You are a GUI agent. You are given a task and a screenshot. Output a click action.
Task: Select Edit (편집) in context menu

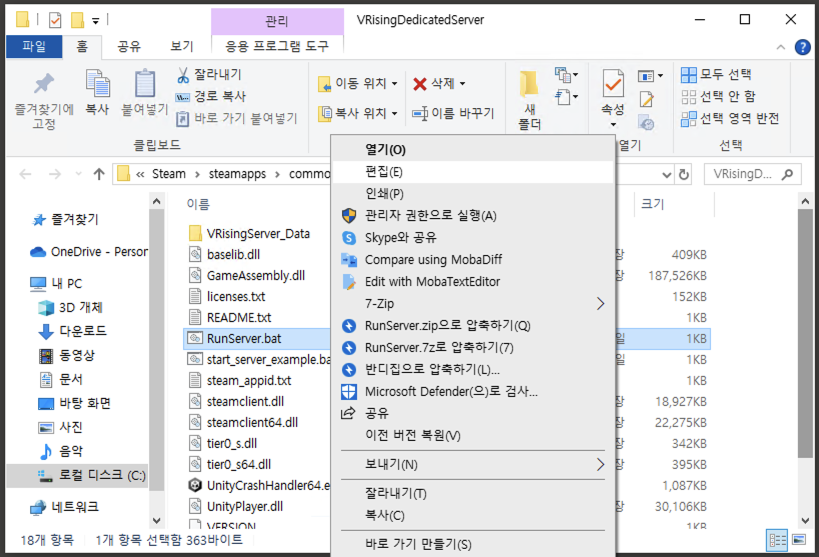coord(473,172)
